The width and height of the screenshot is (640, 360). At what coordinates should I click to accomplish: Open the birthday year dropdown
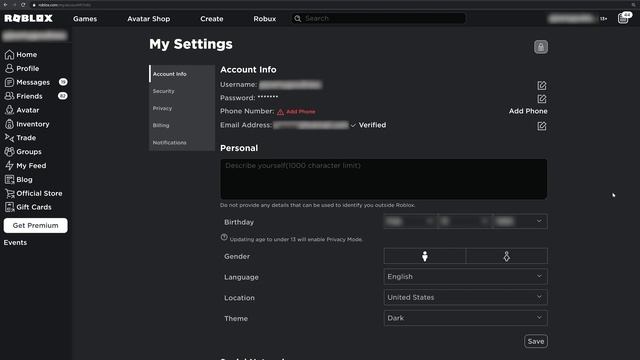[x=520, y=221]
